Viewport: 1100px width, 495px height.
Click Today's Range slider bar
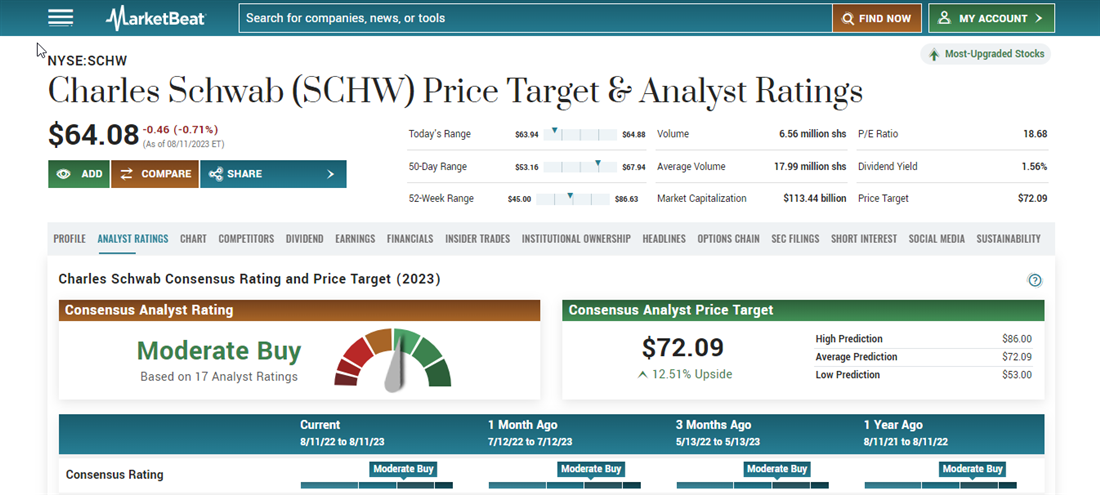579,135
